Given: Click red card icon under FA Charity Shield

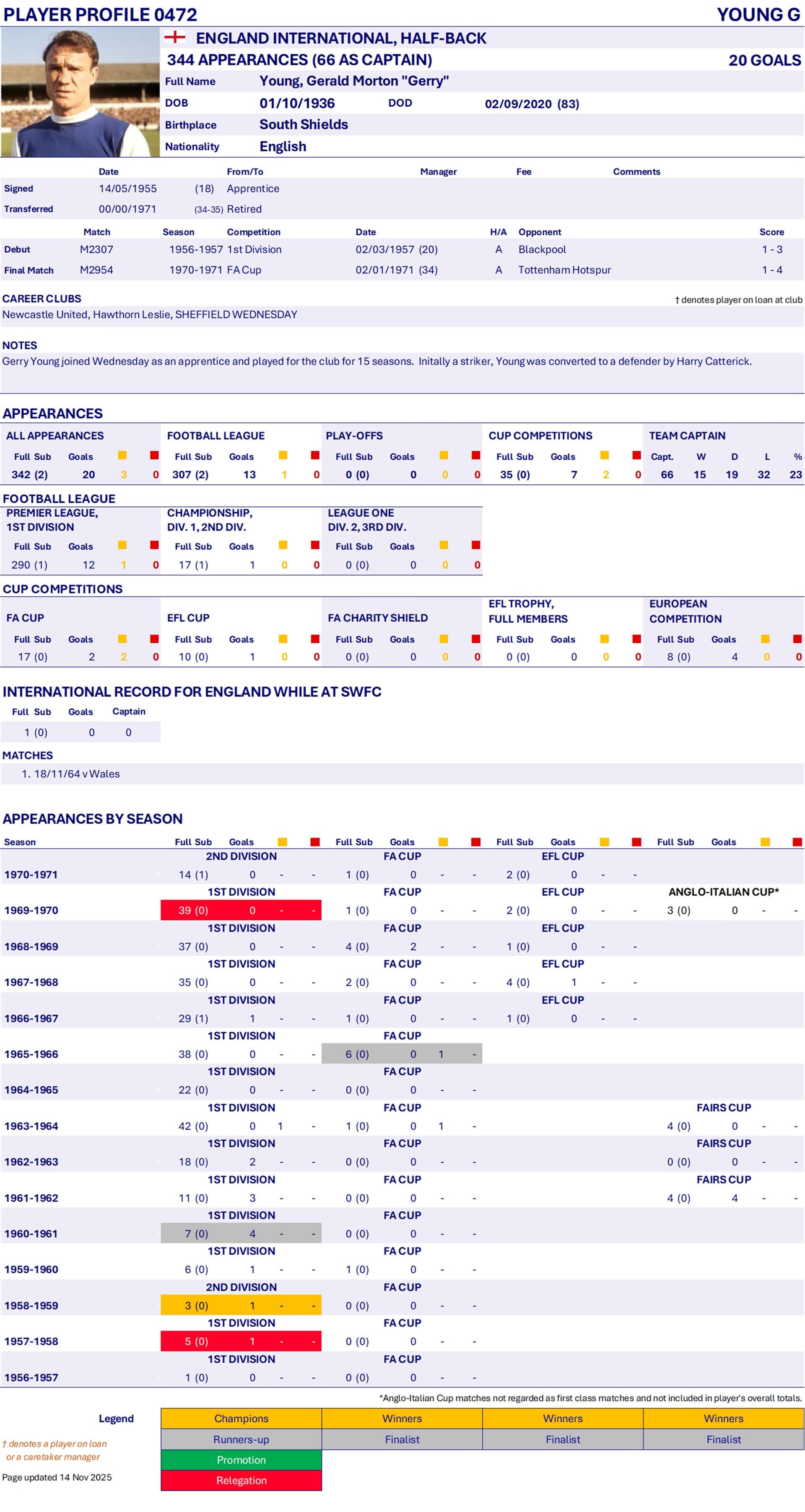Looking at the screenshot, I should pos(475,639).
